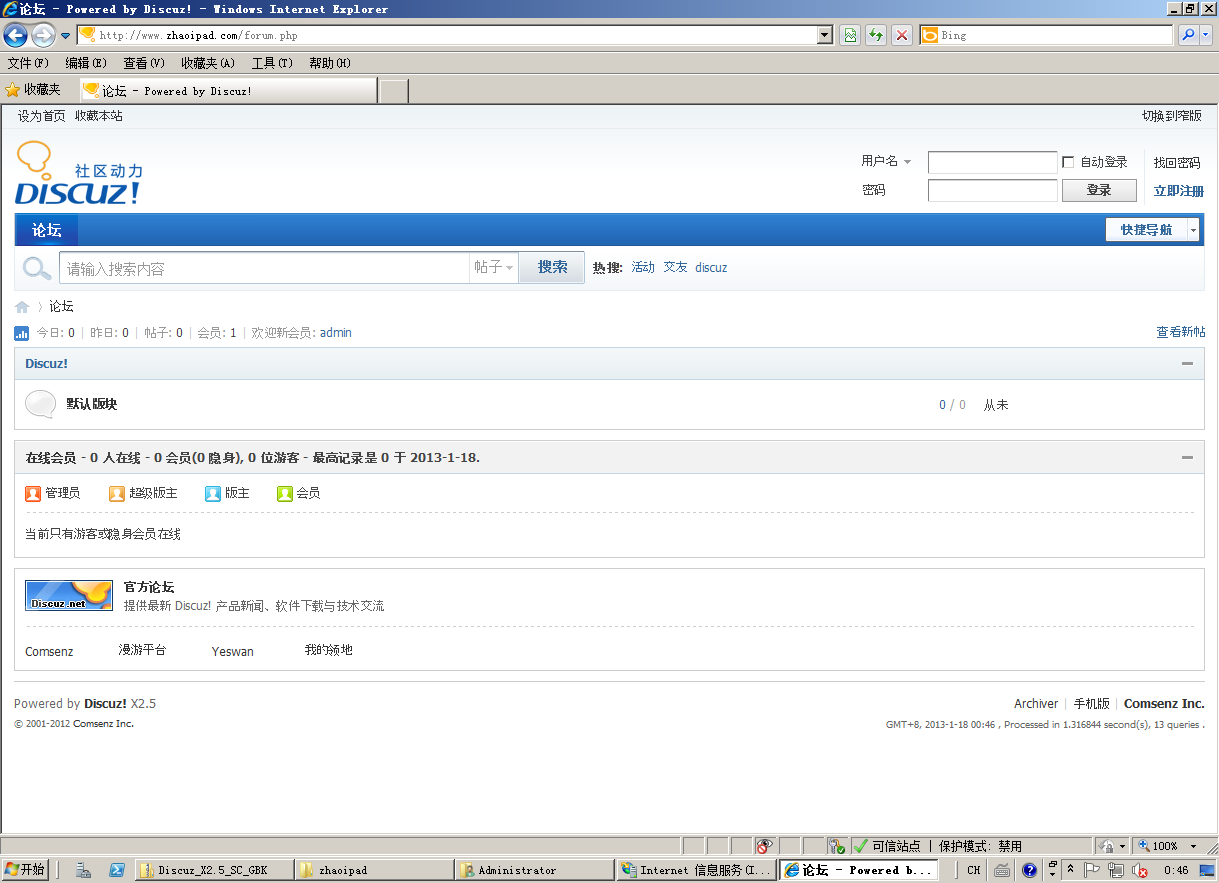Open the 官方论坛 link

(149, 587)
